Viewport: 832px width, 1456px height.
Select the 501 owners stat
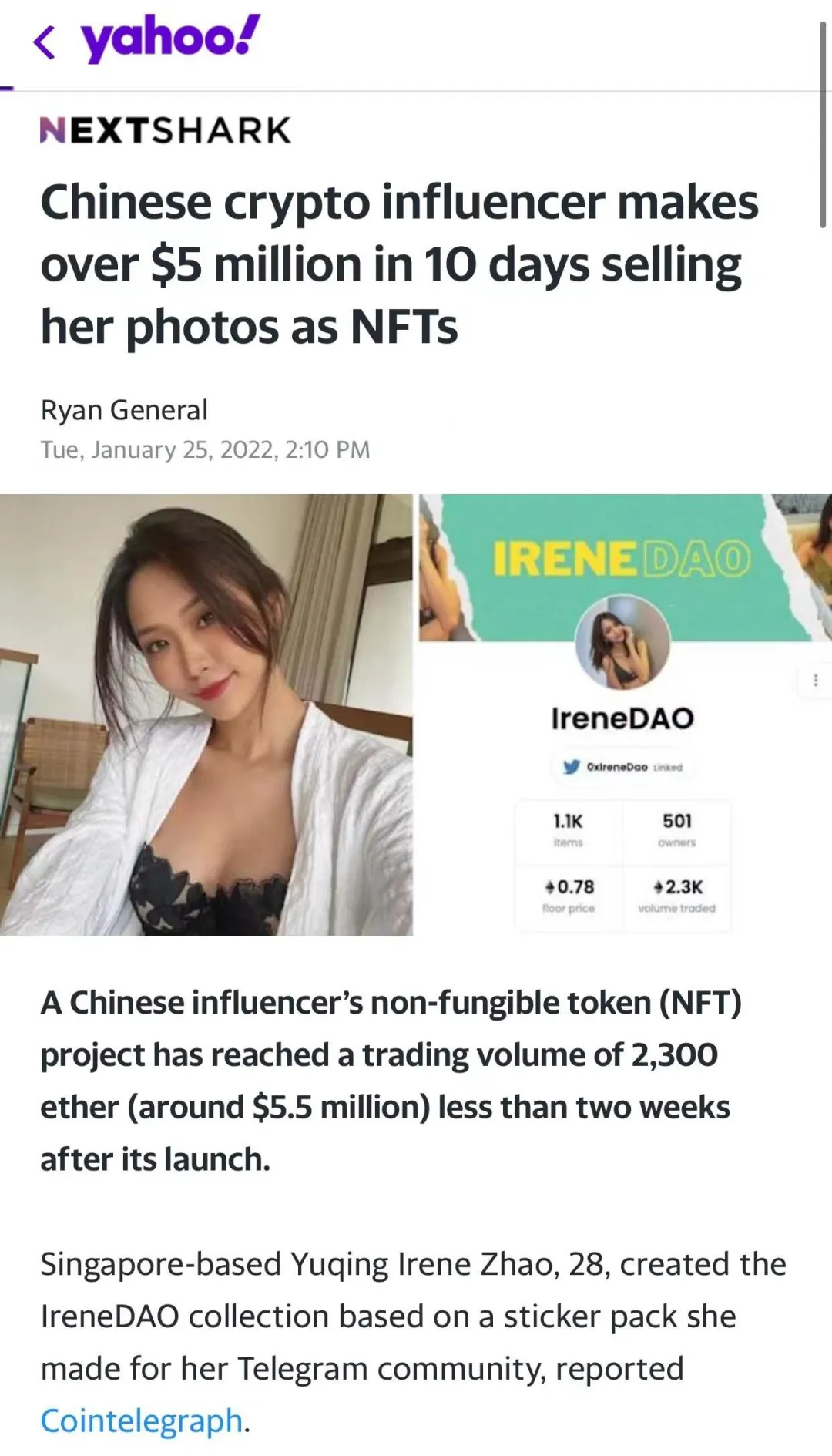point(677,829)
